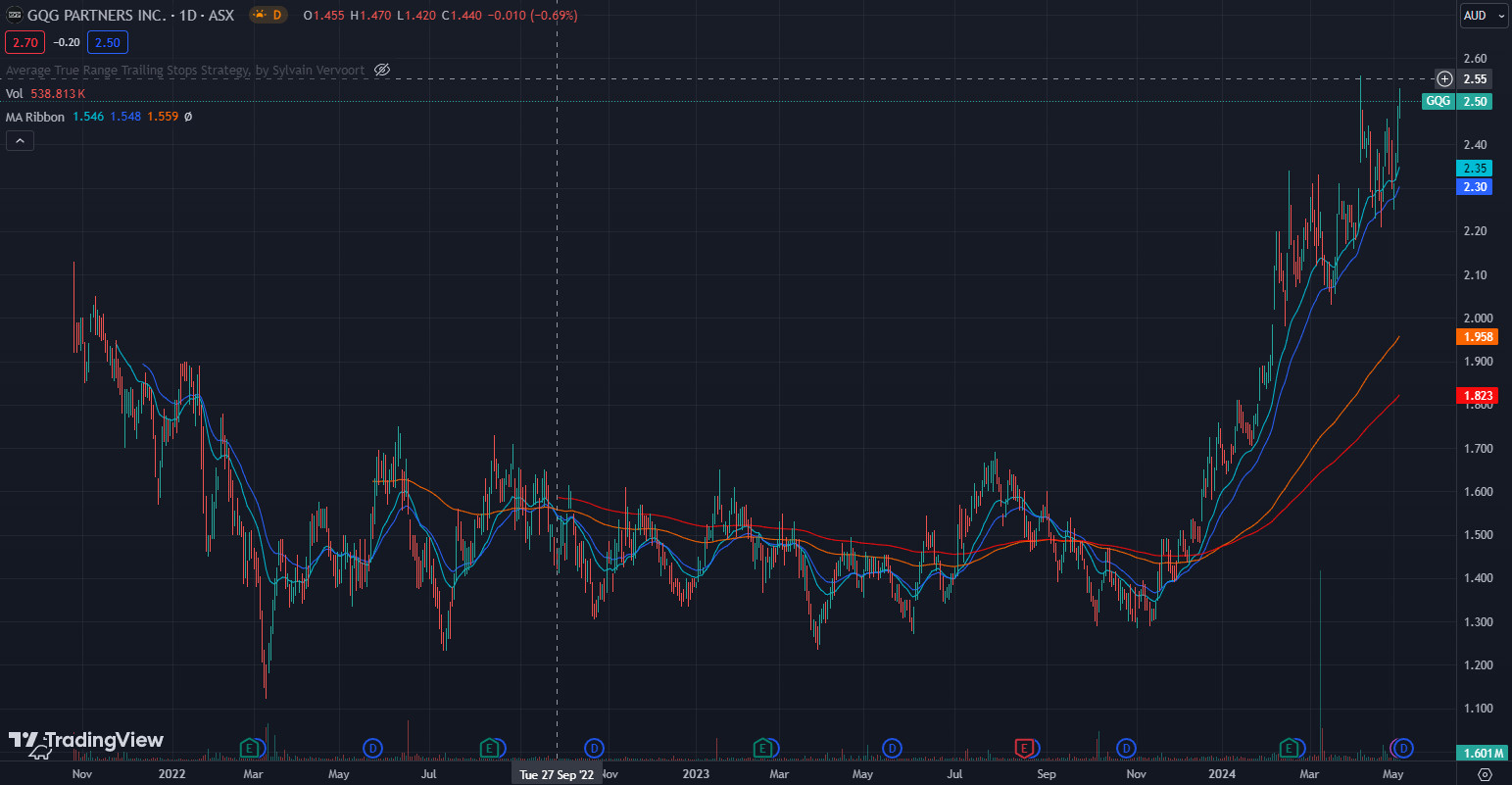This screenshot has height=785, width=1512.
Task: Click the Tue 27 Sep '22 date label
Action: (557, 774)
